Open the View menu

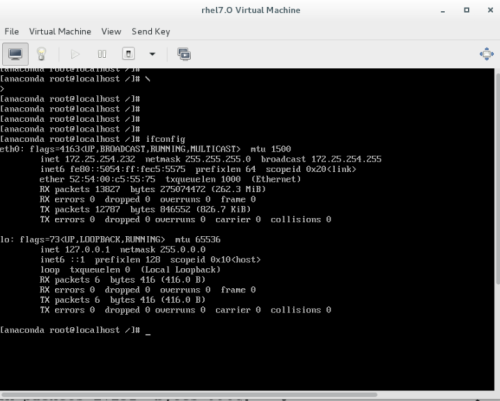point(111,32)
